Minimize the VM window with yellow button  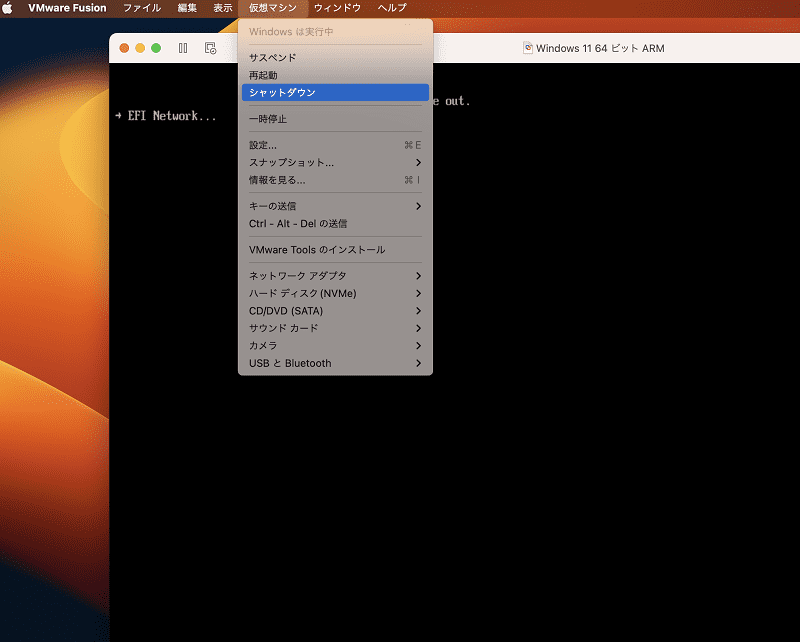140,48
